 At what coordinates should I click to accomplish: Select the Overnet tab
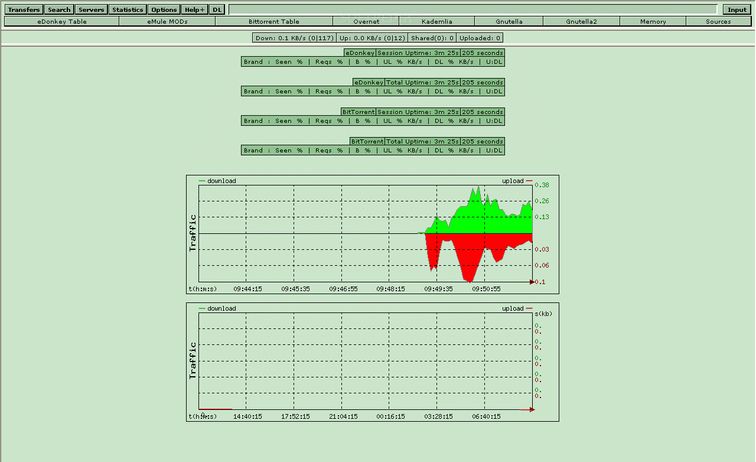click(366, 21)
